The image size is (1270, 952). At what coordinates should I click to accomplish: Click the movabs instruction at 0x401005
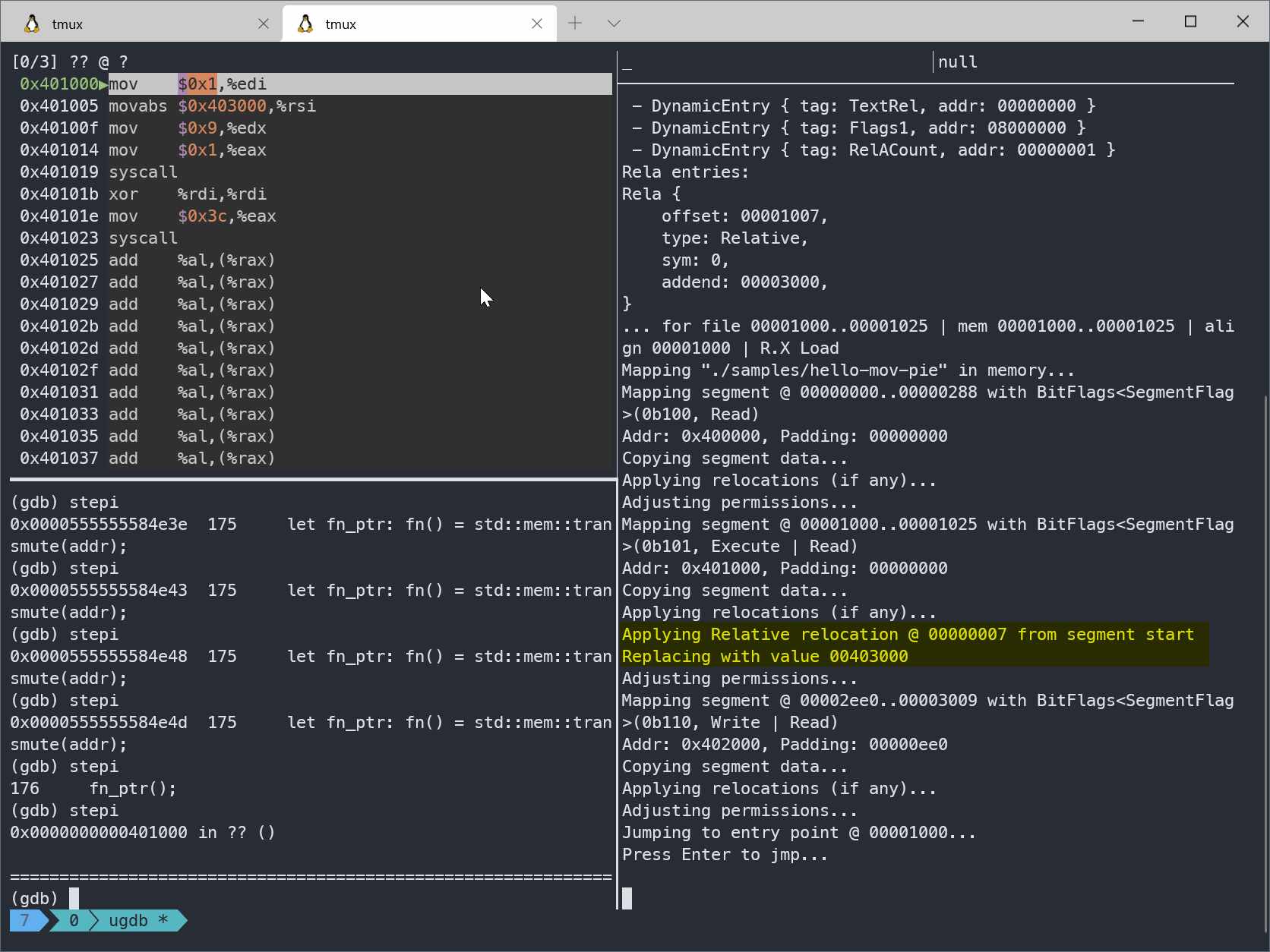[137, 106]
